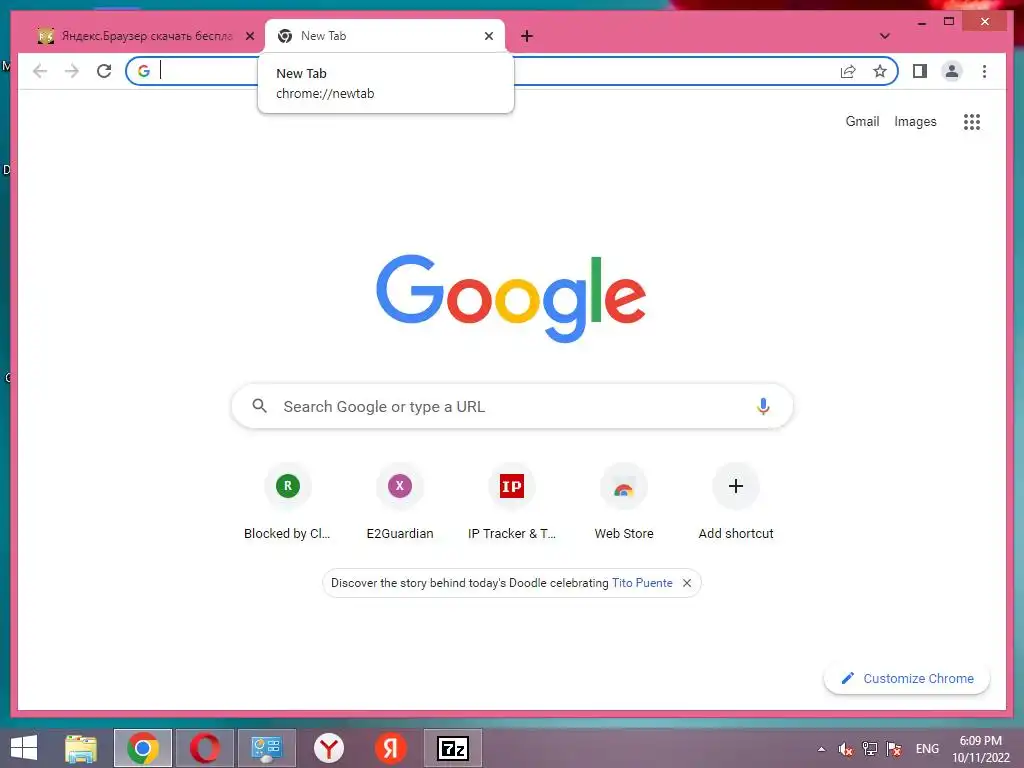Viewport: 1024px width, 768px height.
Task: Open 7-Zip from taskbar
Action: [x=453, y=748]
